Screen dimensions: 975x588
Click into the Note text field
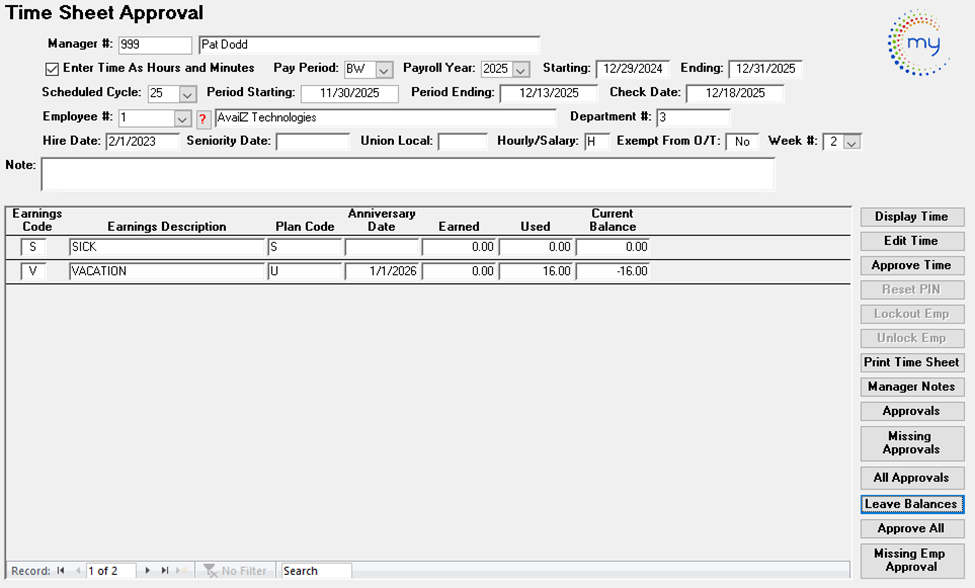(x=407, y=174)
